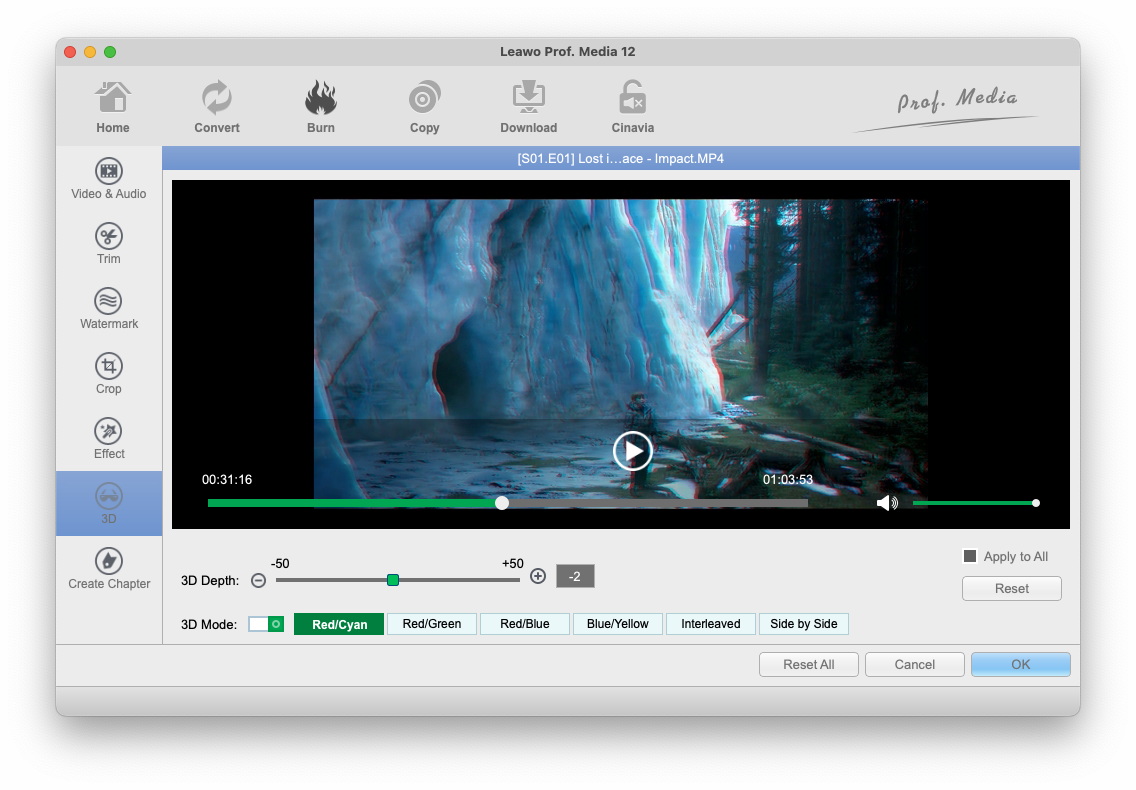Decrease 3D depth with minus button
1136x790 pixels.
(258, 580)
